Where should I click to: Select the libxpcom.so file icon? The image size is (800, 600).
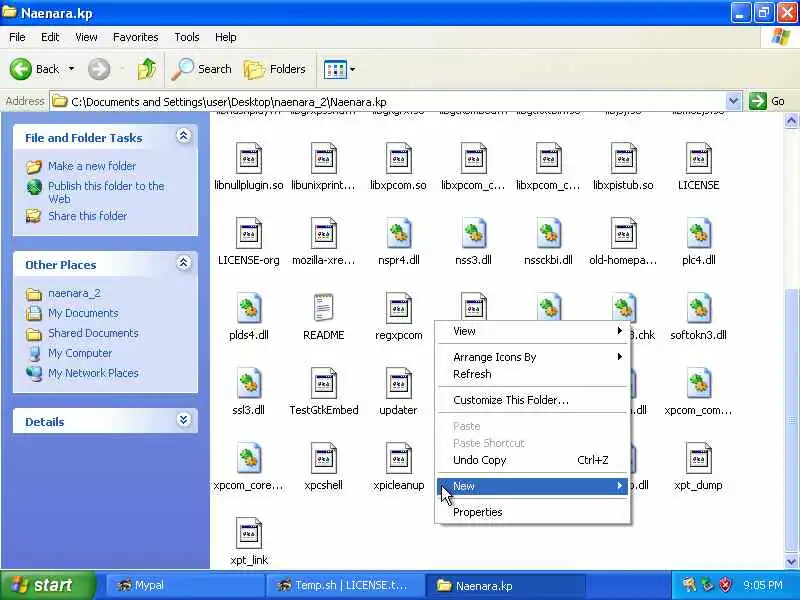click(x=398, y=159)
